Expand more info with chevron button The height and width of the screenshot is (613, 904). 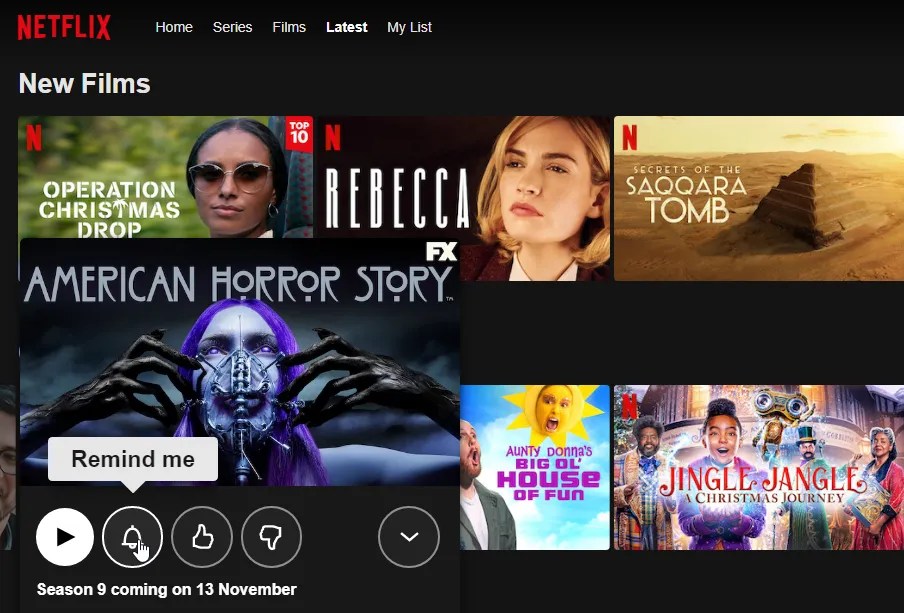409,537
